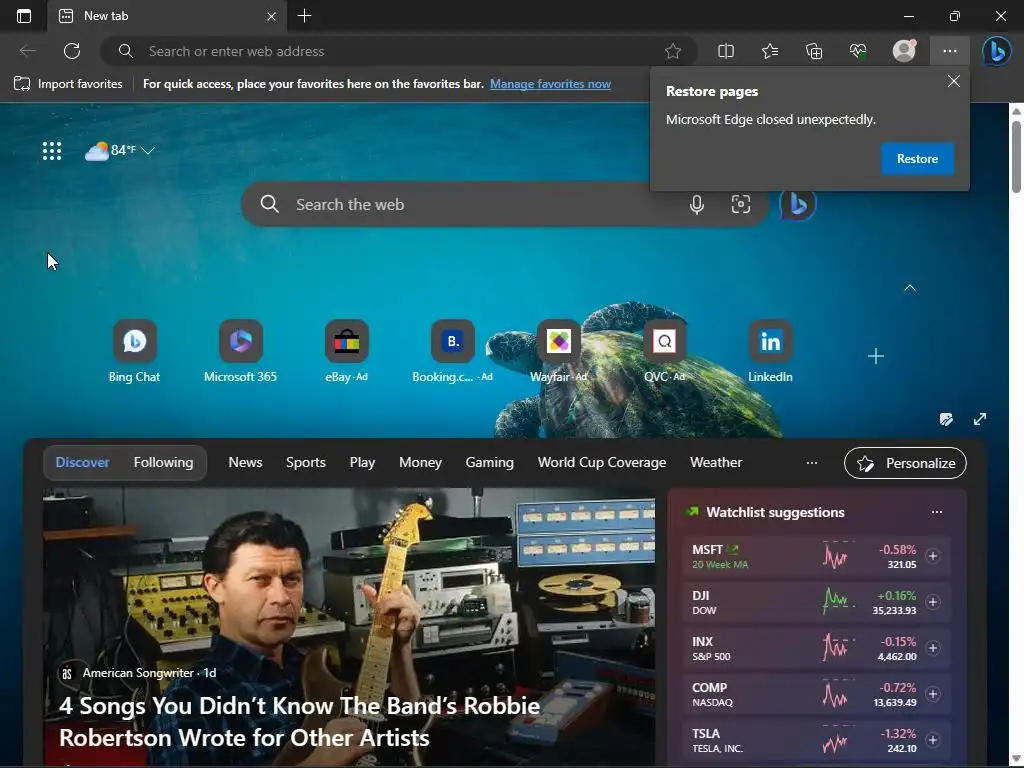Add MSFT to watchlist

tap(933, 556)
